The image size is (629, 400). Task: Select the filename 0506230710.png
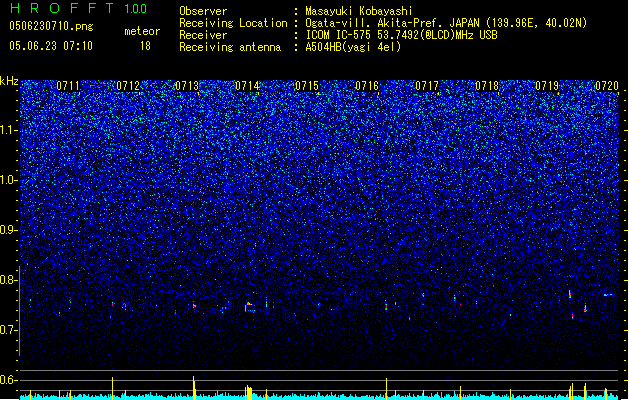(x=51, y=26)
